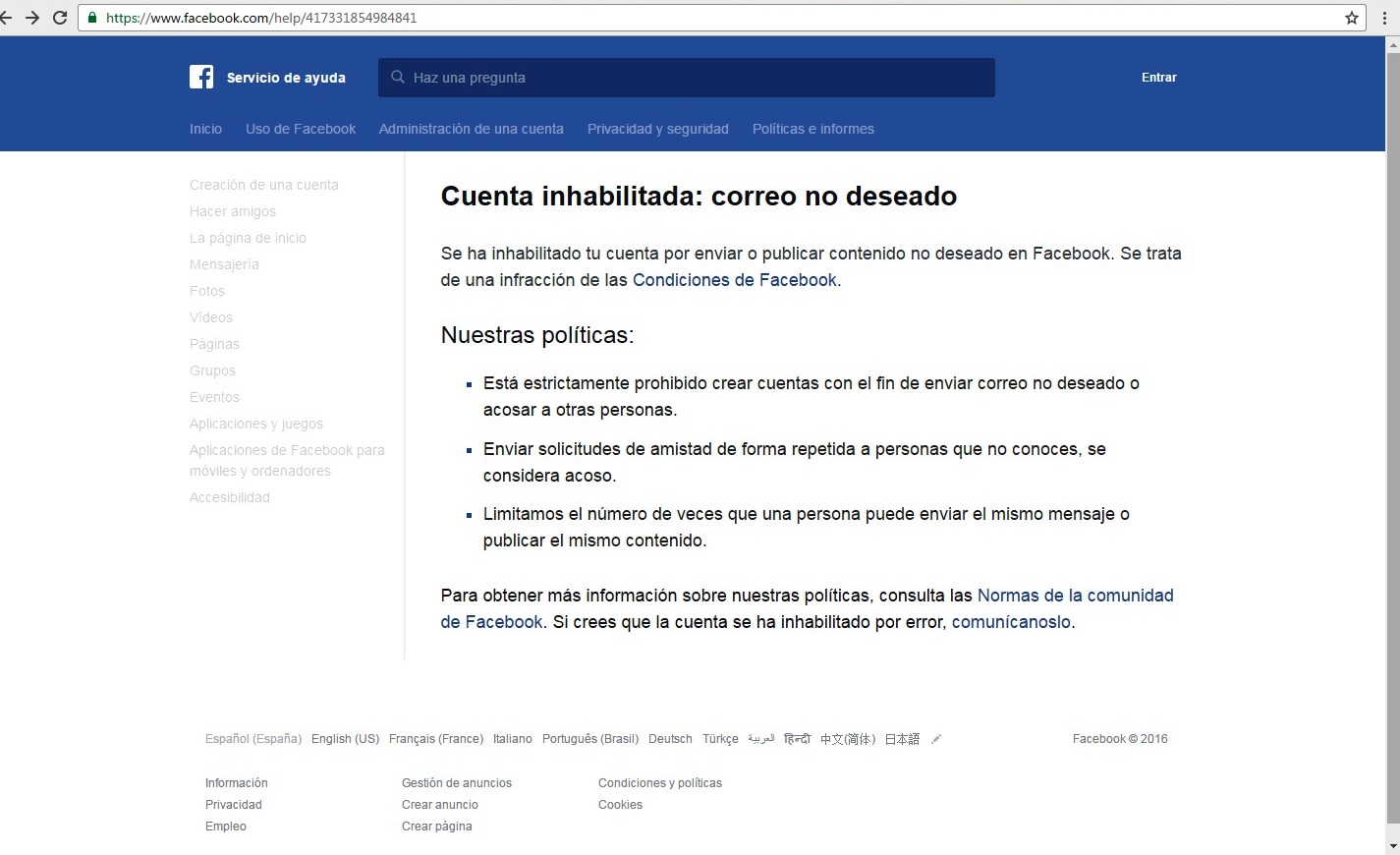Click the browser back arrow
The image size is (1400, 855).
6,18
